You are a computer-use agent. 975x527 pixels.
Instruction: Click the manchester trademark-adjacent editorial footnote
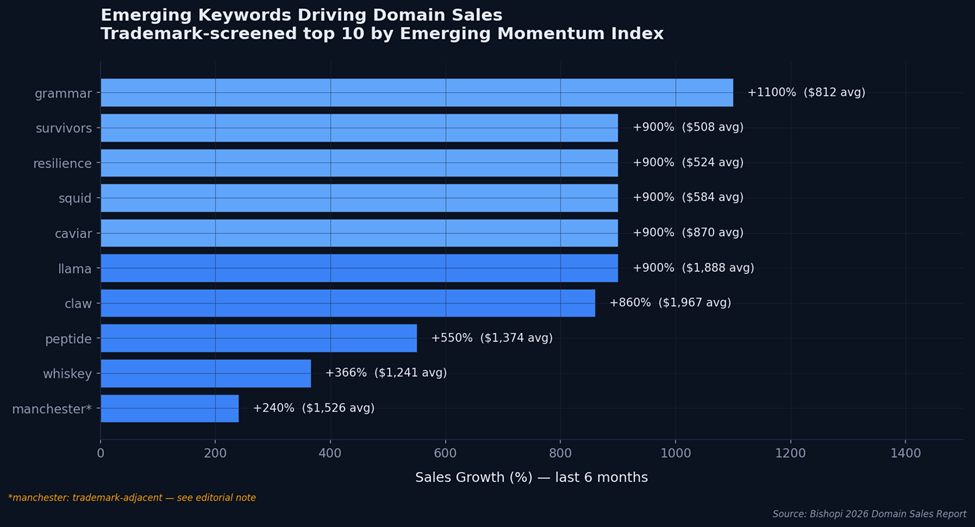[x=132, y=498]
